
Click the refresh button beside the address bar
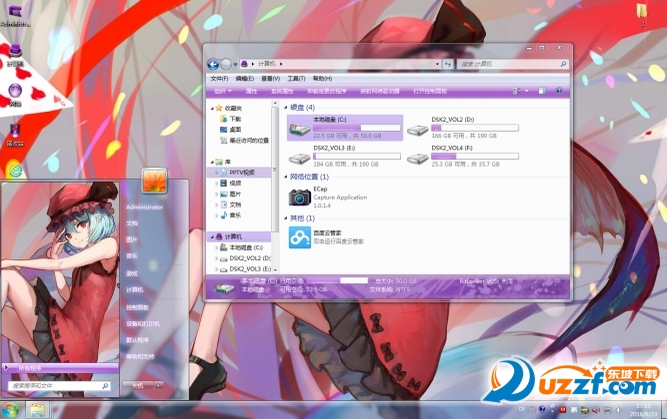click(448, 64)
